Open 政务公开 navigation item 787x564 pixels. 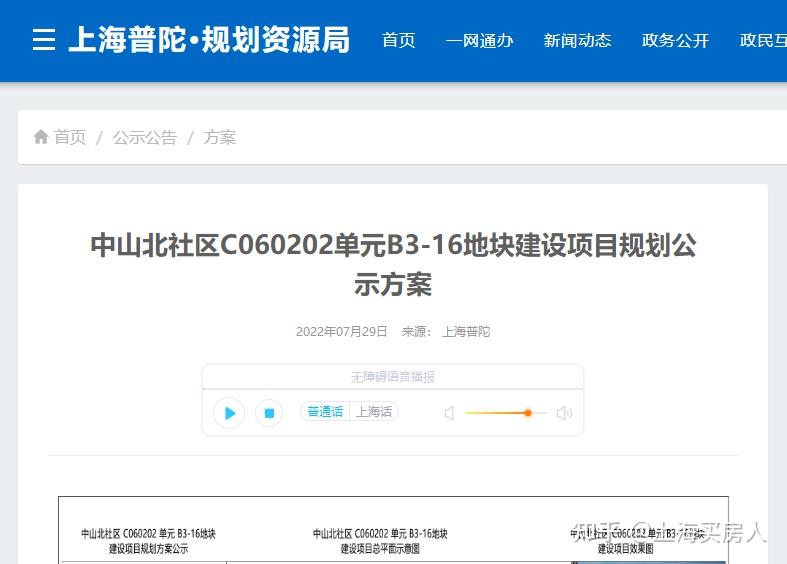[675, 40]
